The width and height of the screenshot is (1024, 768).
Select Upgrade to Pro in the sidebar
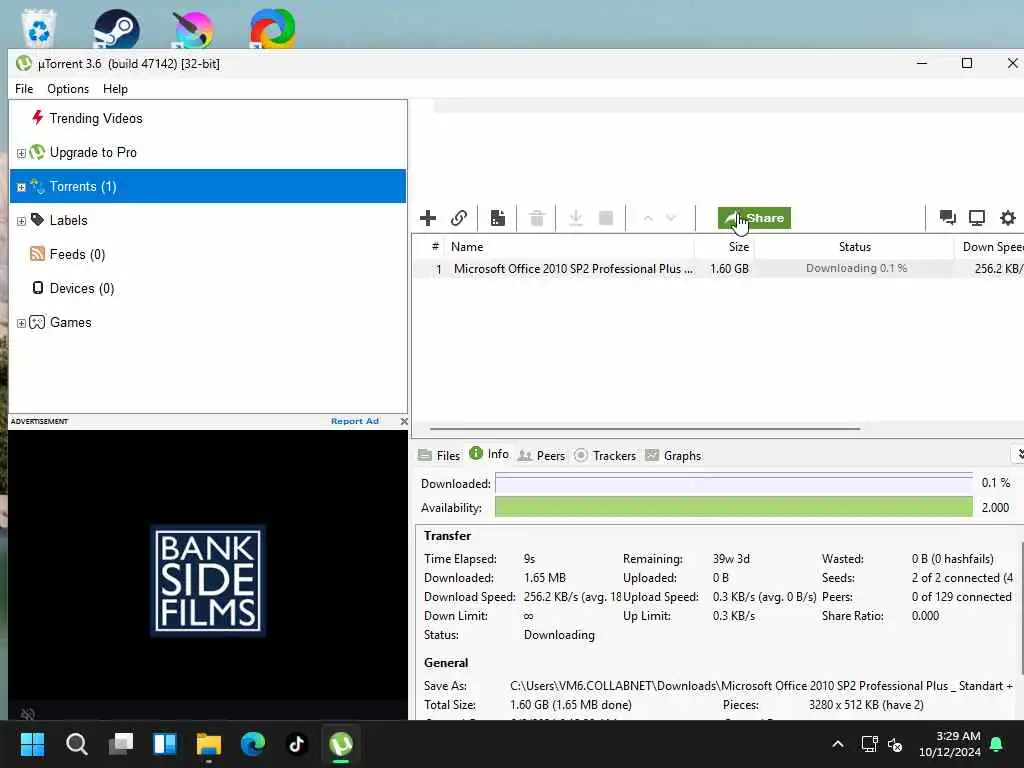pyautogui.click(x=93, y=152)
